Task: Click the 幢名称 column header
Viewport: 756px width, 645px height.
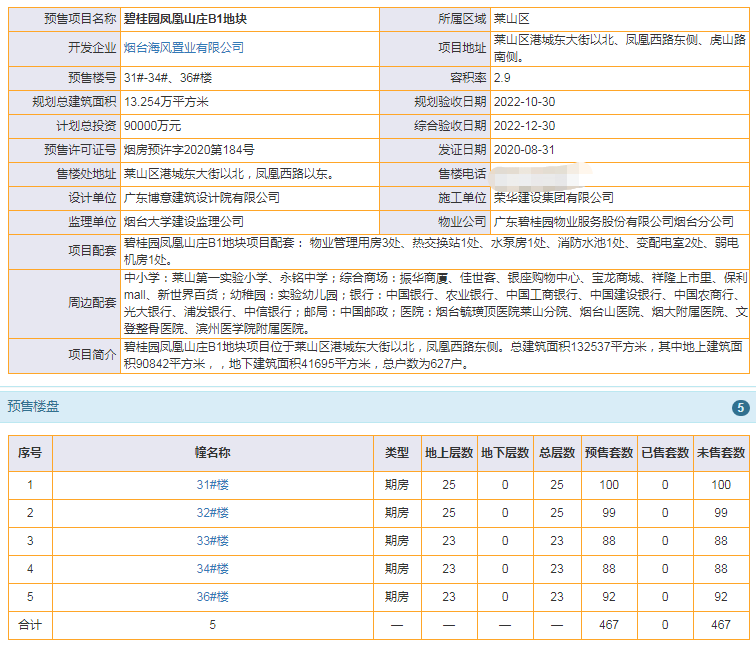Action: [212, 453]
